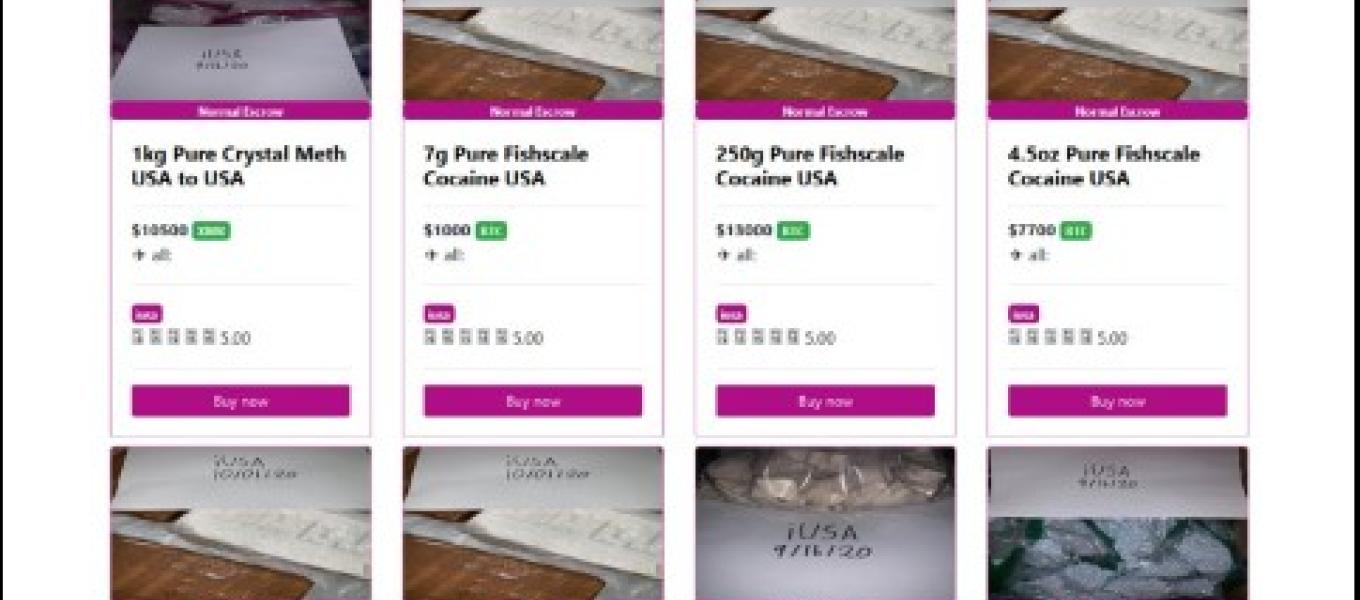The height and width of the screenshot is (600, 1360).
Task: Click Buy now under the 250g listing
Action: pyautogui.click(x=825, y=401)
